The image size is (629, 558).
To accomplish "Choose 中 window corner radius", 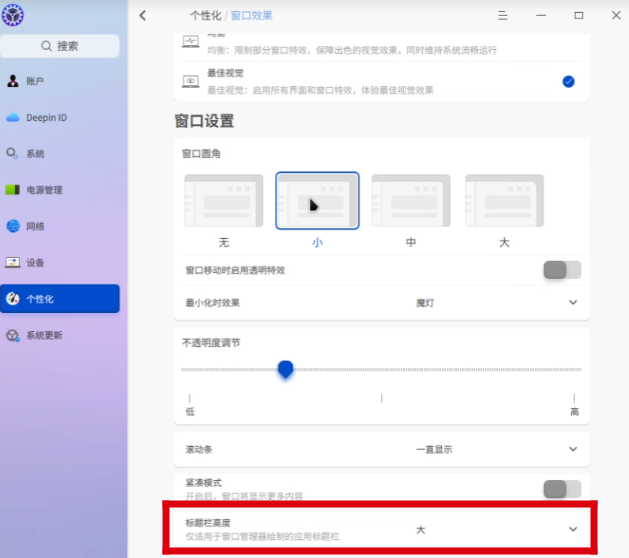I will click(411, 201).
